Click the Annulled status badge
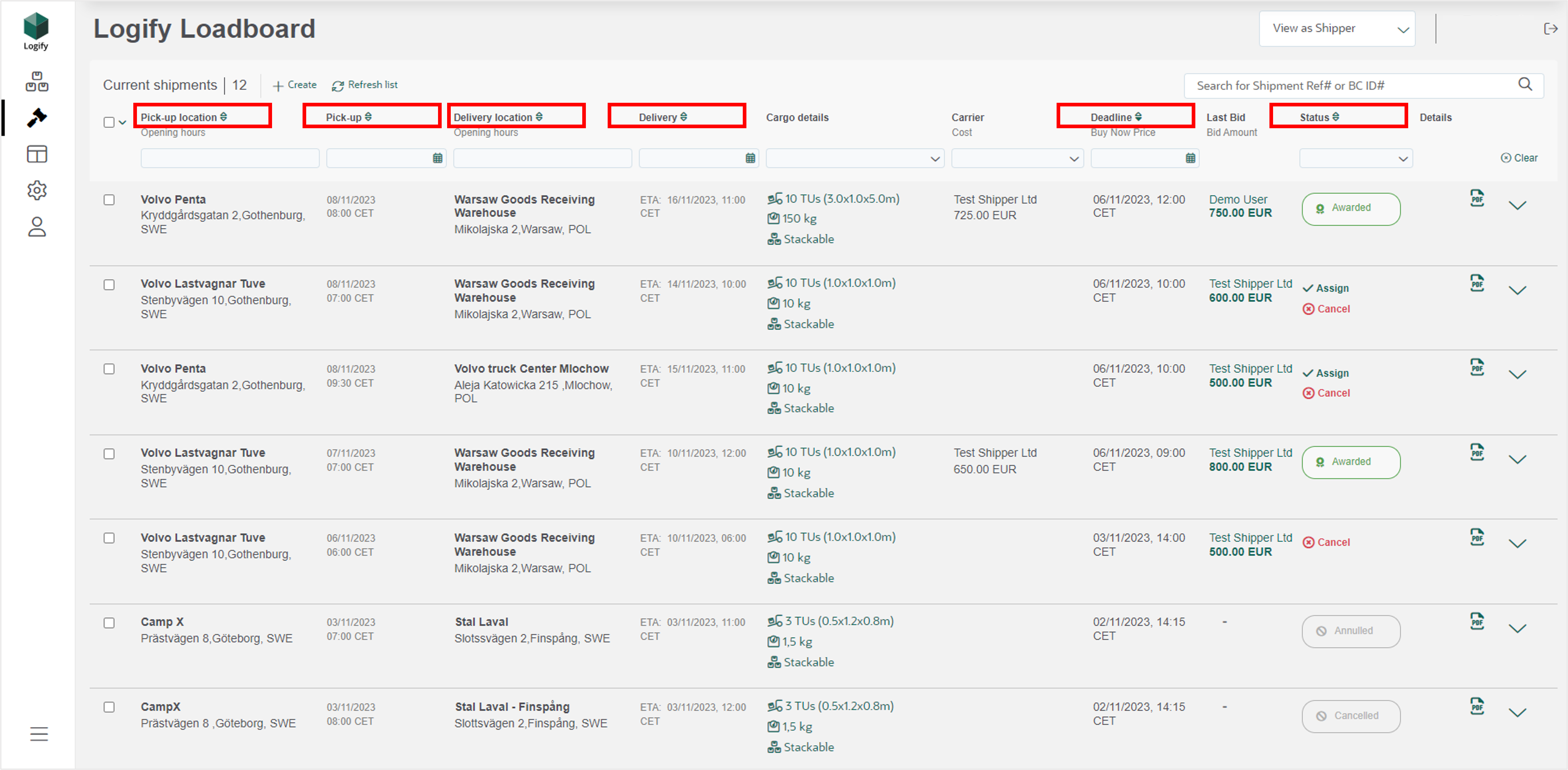The image size is (1568, 770). point(1351,631)
